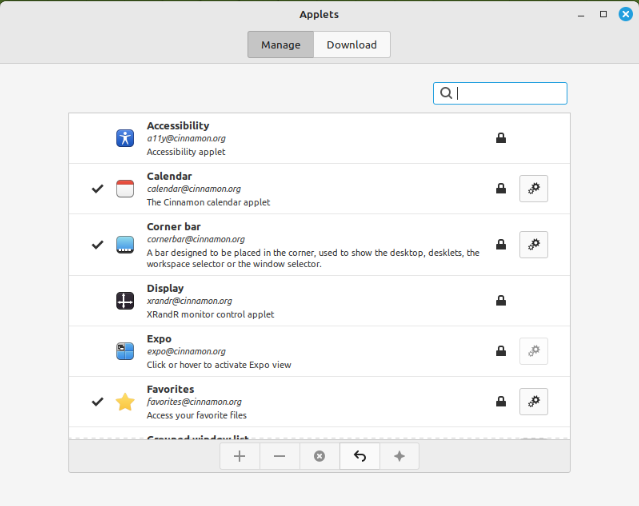639x506 pixels.
Task: Click the calendar@cinnamon.org text
Action: (x=194, y=189)
